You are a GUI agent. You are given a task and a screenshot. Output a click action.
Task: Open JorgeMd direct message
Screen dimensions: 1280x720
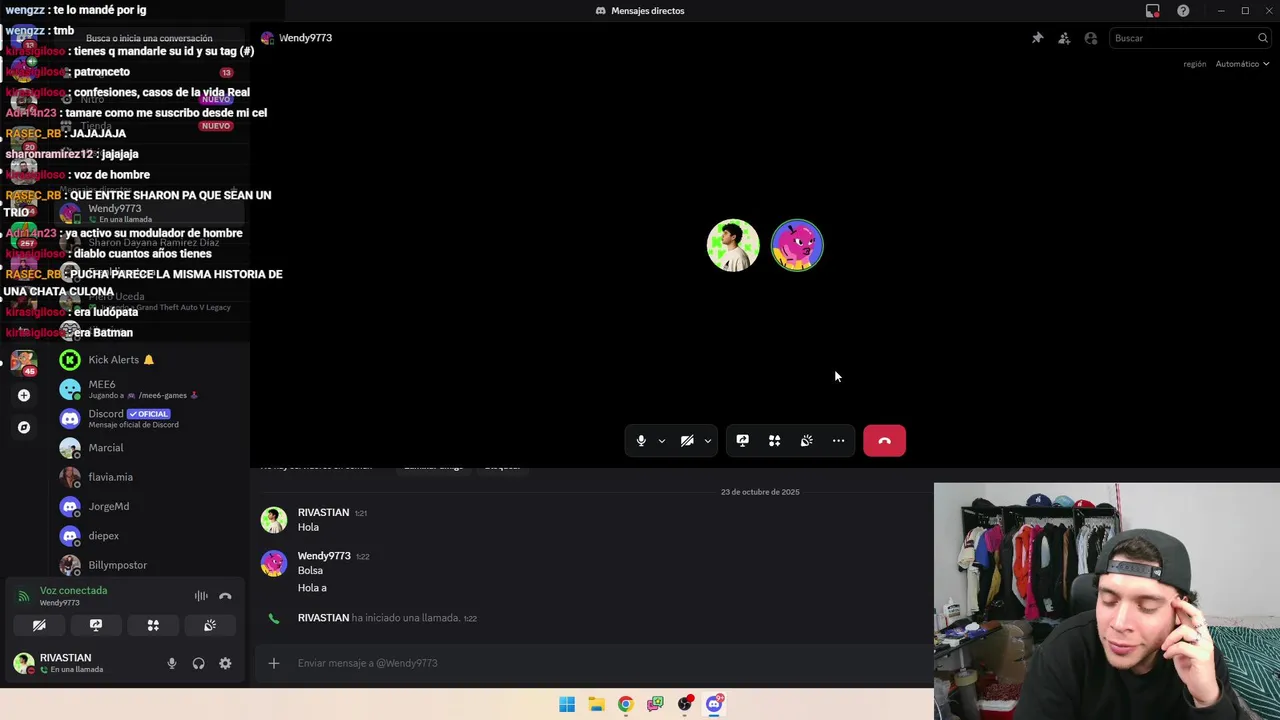coord(150,506)
